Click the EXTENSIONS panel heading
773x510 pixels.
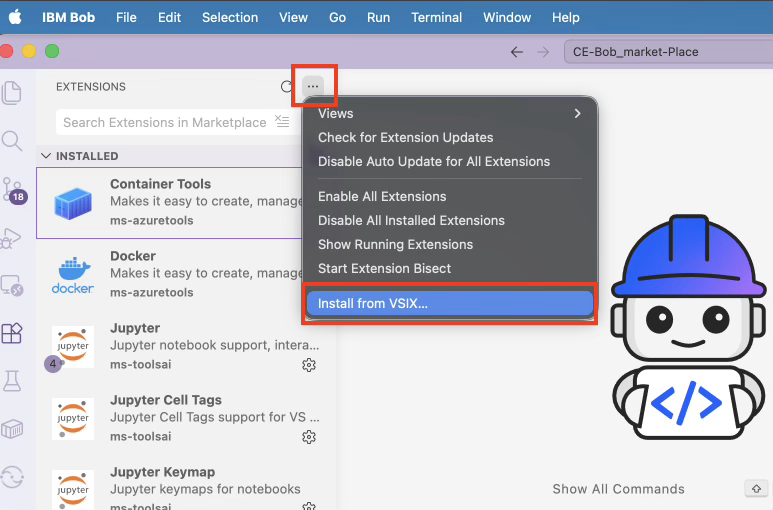pyautogui.click(x=91, y=87)
